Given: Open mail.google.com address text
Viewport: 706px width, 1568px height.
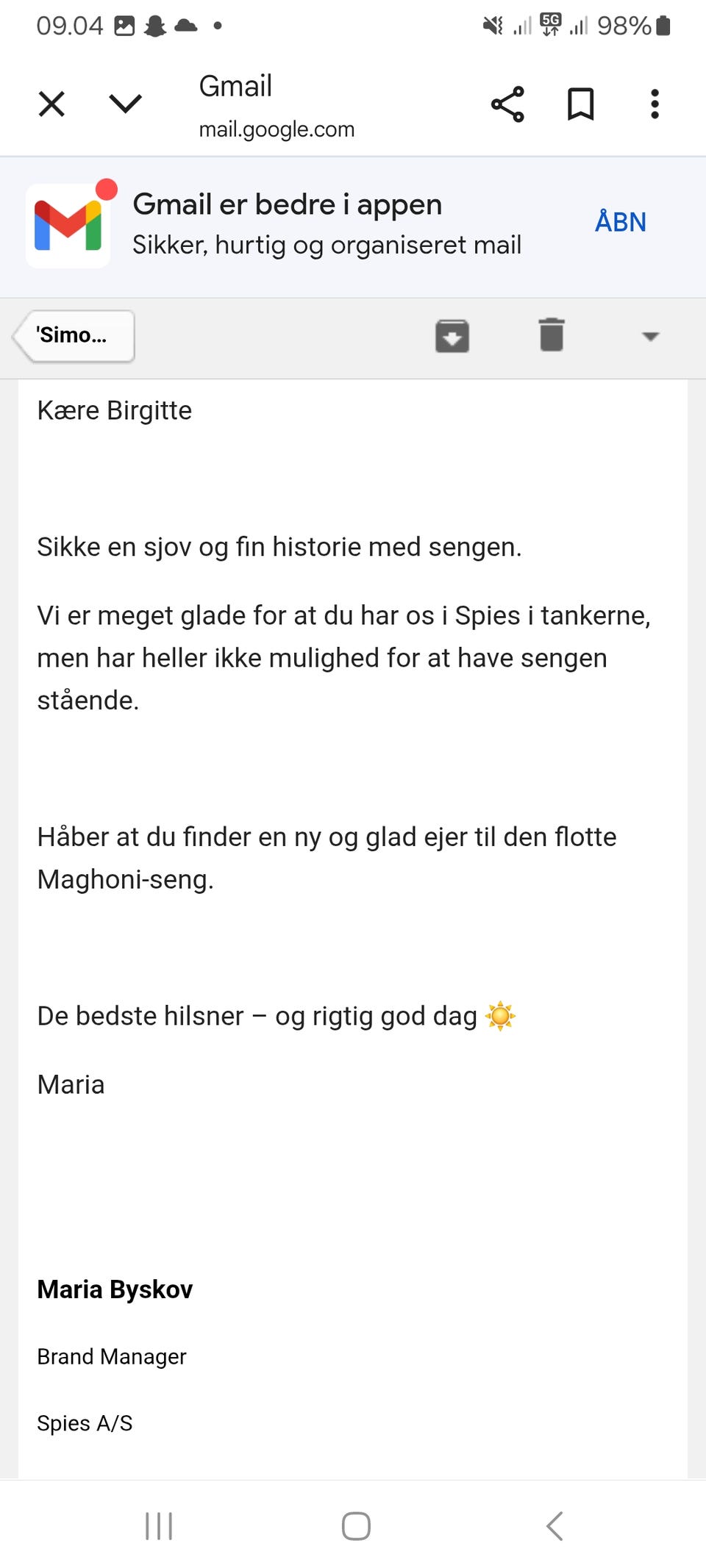Looking at the screenshot, I should tap(277, 129).
